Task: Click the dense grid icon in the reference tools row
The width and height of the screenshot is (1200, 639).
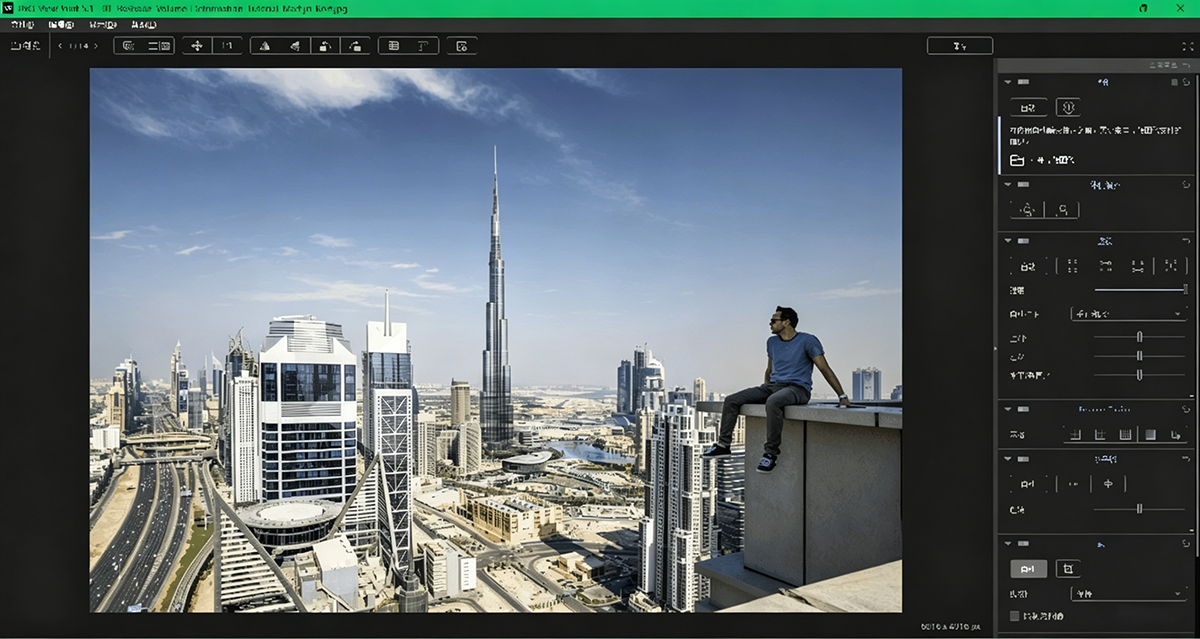Action: [x=1125, y=434]
